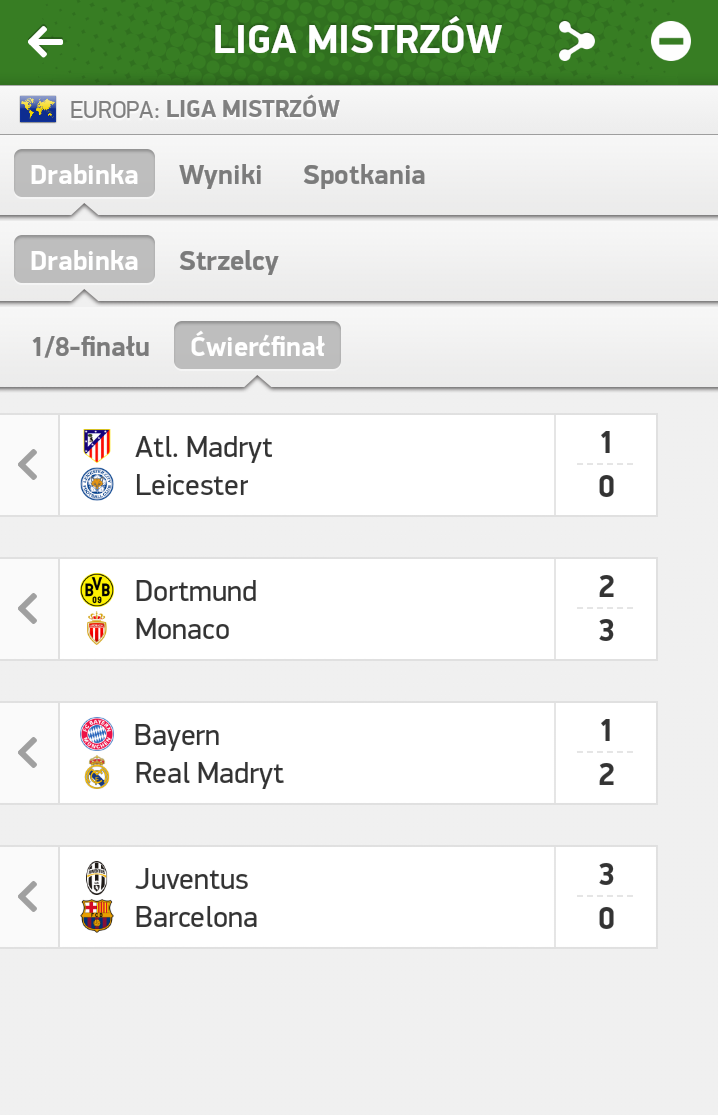Switch to the Wyniki tab
This screenshot has height=1115, width=718.
coord(220,175)
